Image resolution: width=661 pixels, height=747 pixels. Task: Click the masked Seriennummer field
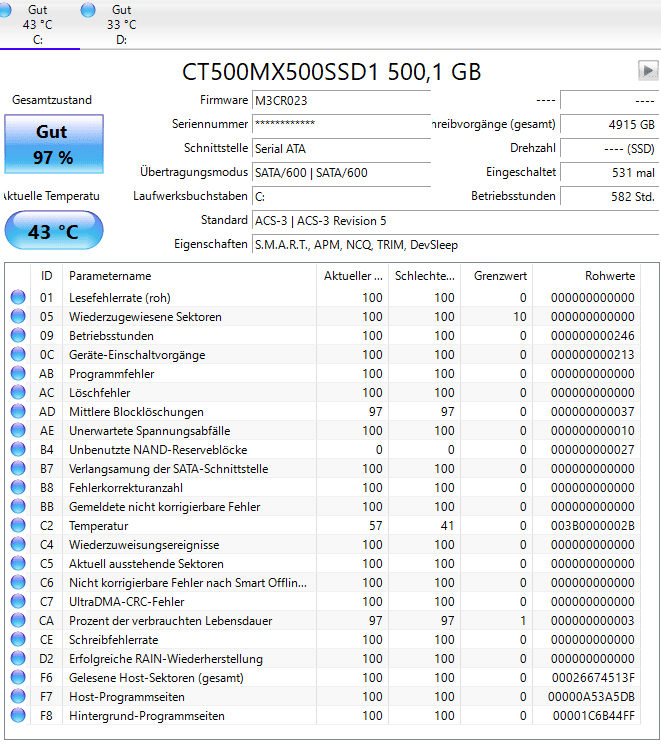pyautogui.click(x=341, y=124)
